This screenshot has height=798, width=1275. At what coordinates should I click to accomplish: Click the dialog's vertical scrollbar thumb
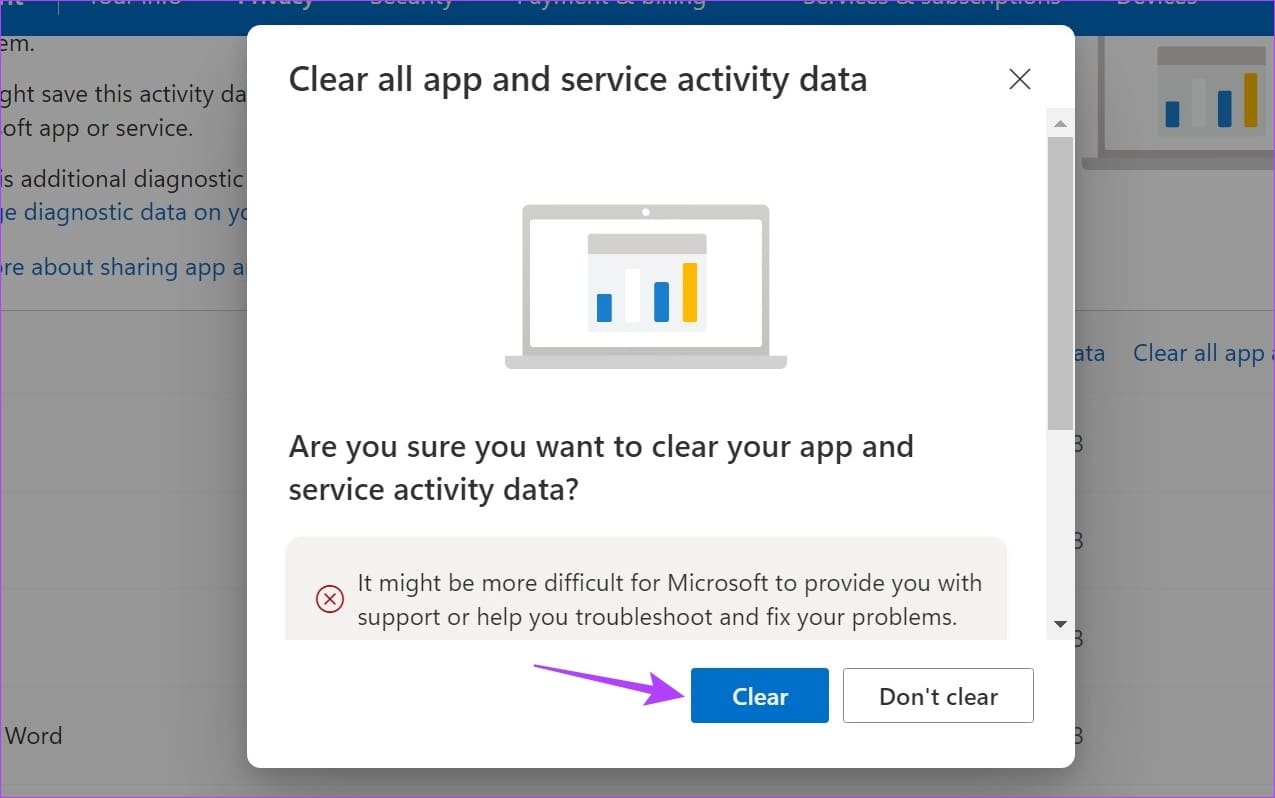(1060, 283)
